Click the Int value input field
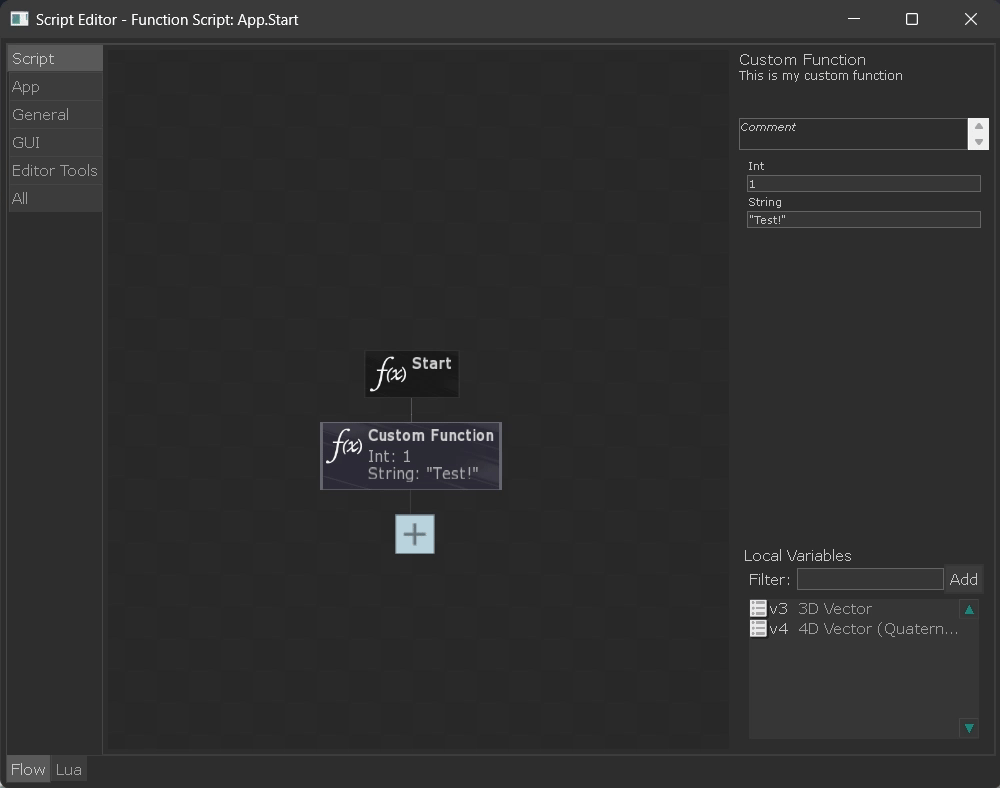1000x788 pixels. pyautogui.click(x=863, y=184)
